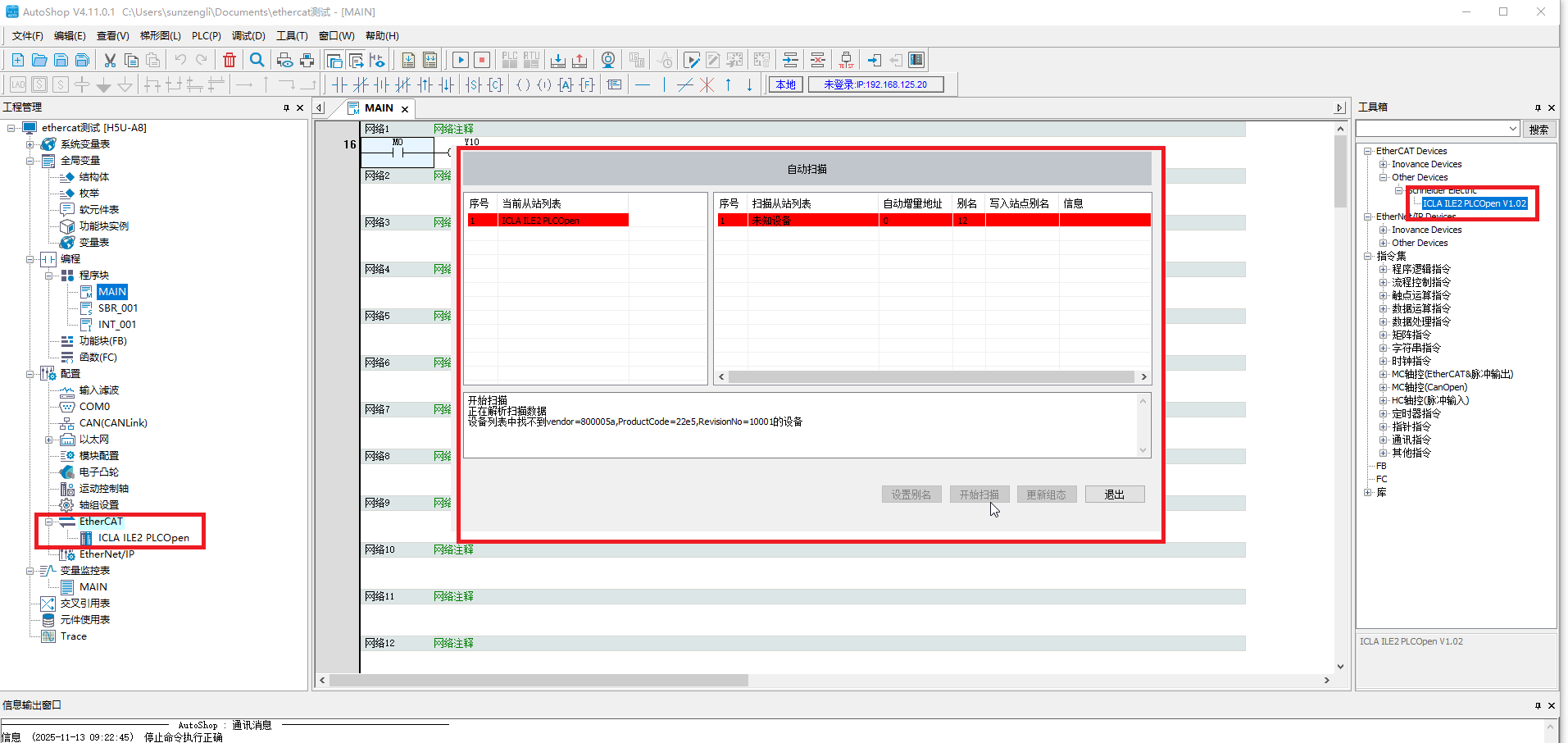
Task: Open the PLC(P) menu
Action: pos(206,36)
